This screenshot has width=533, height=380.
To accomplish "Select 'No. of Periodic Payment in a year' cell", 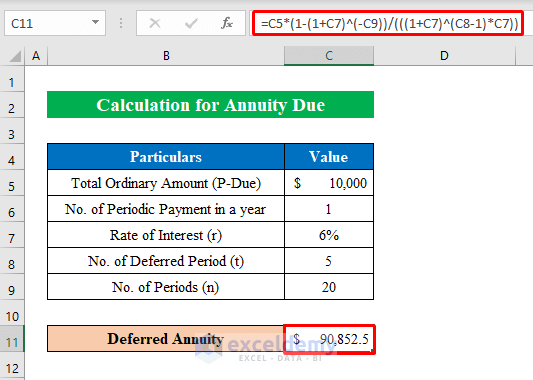I will (x=166, y=209).
